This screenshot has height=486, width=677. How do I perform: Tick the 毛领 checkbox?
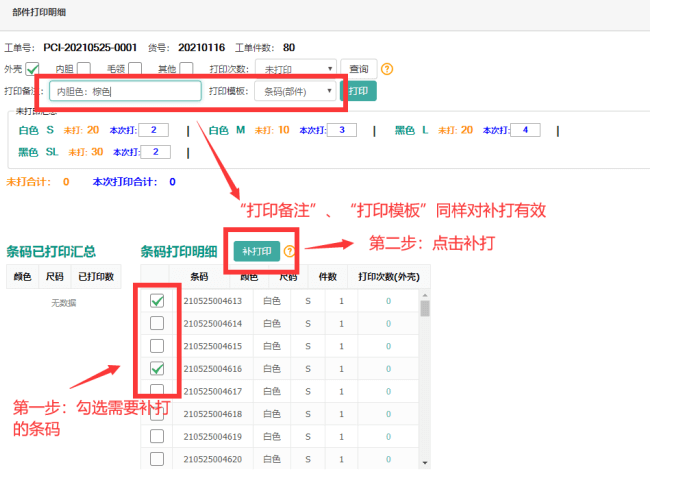pos(135,69)
